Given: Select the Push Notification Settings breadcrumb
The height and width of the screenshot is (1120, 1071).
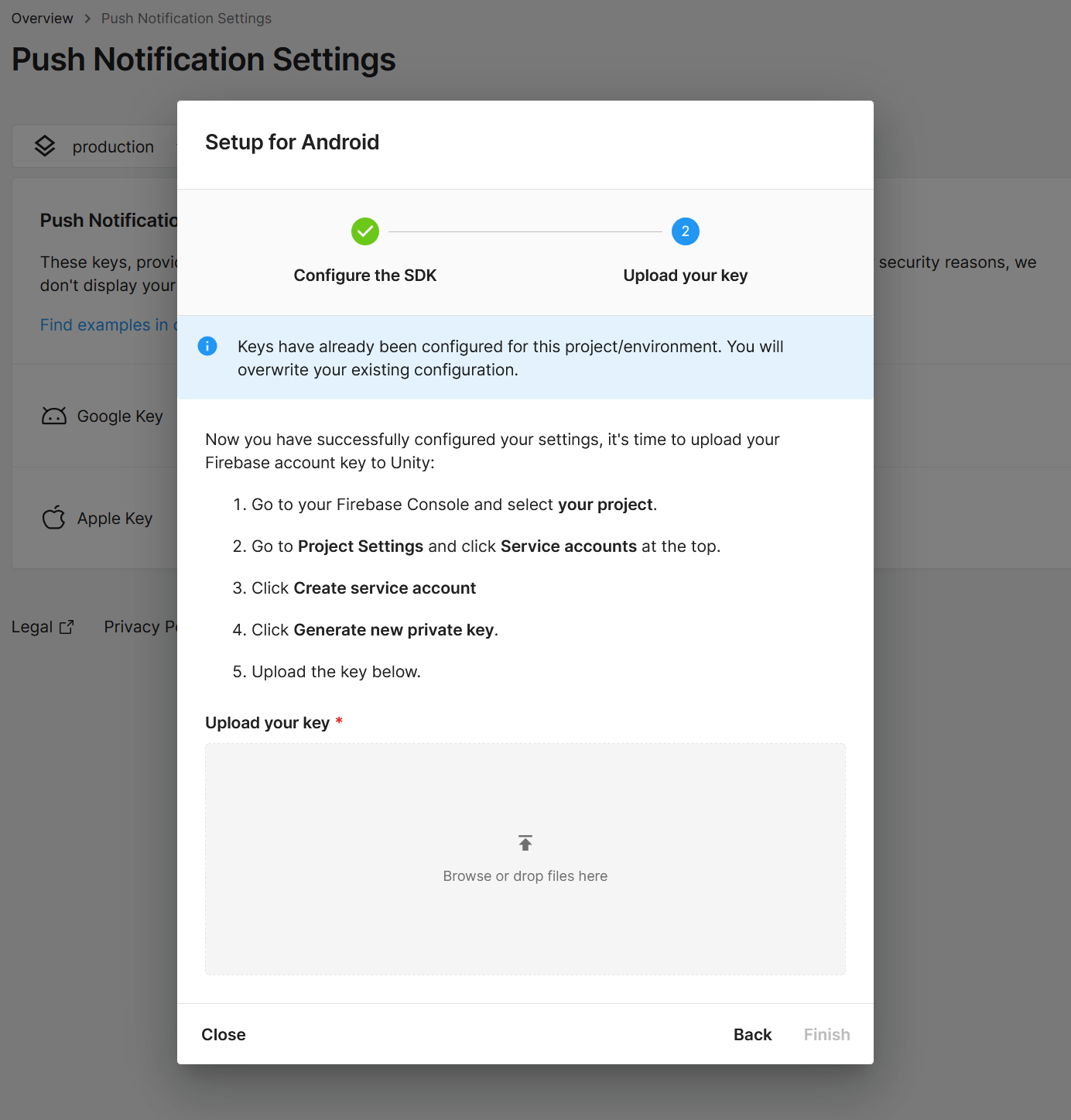Looking at the screenshot, I should click(186, 19).
